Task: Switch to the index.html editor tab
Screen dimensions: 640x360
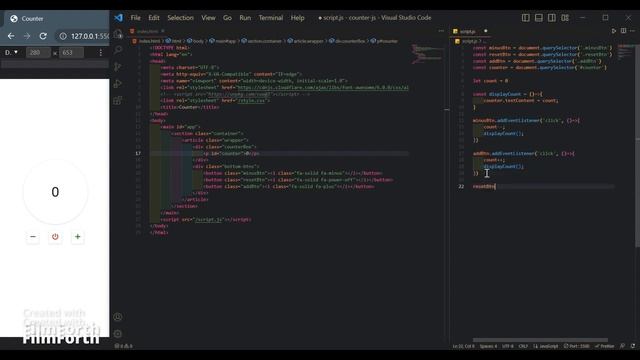Action: tap(147, 31)
